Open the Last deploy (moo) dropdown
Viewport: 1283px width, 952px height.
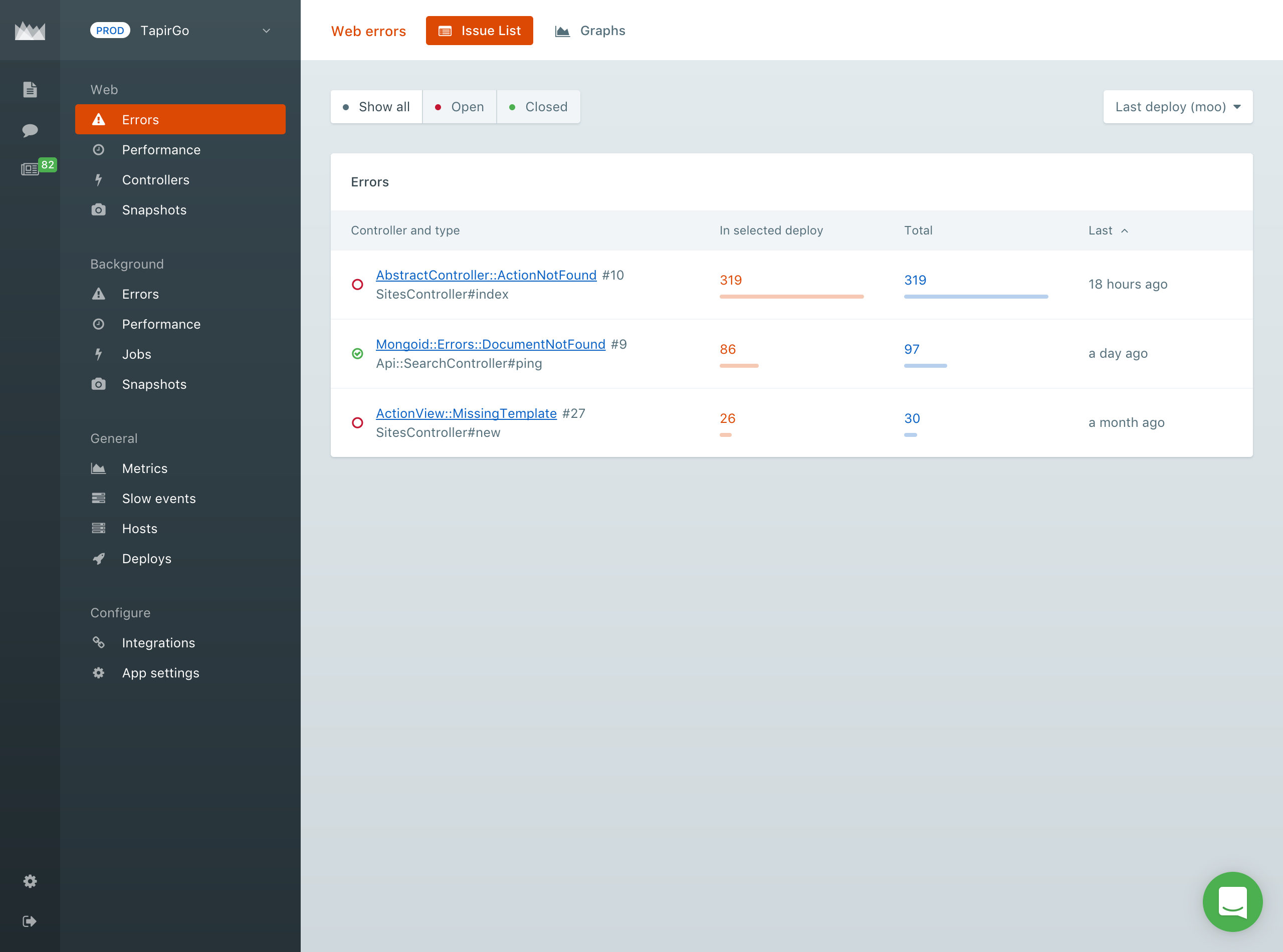point(1178,107)
